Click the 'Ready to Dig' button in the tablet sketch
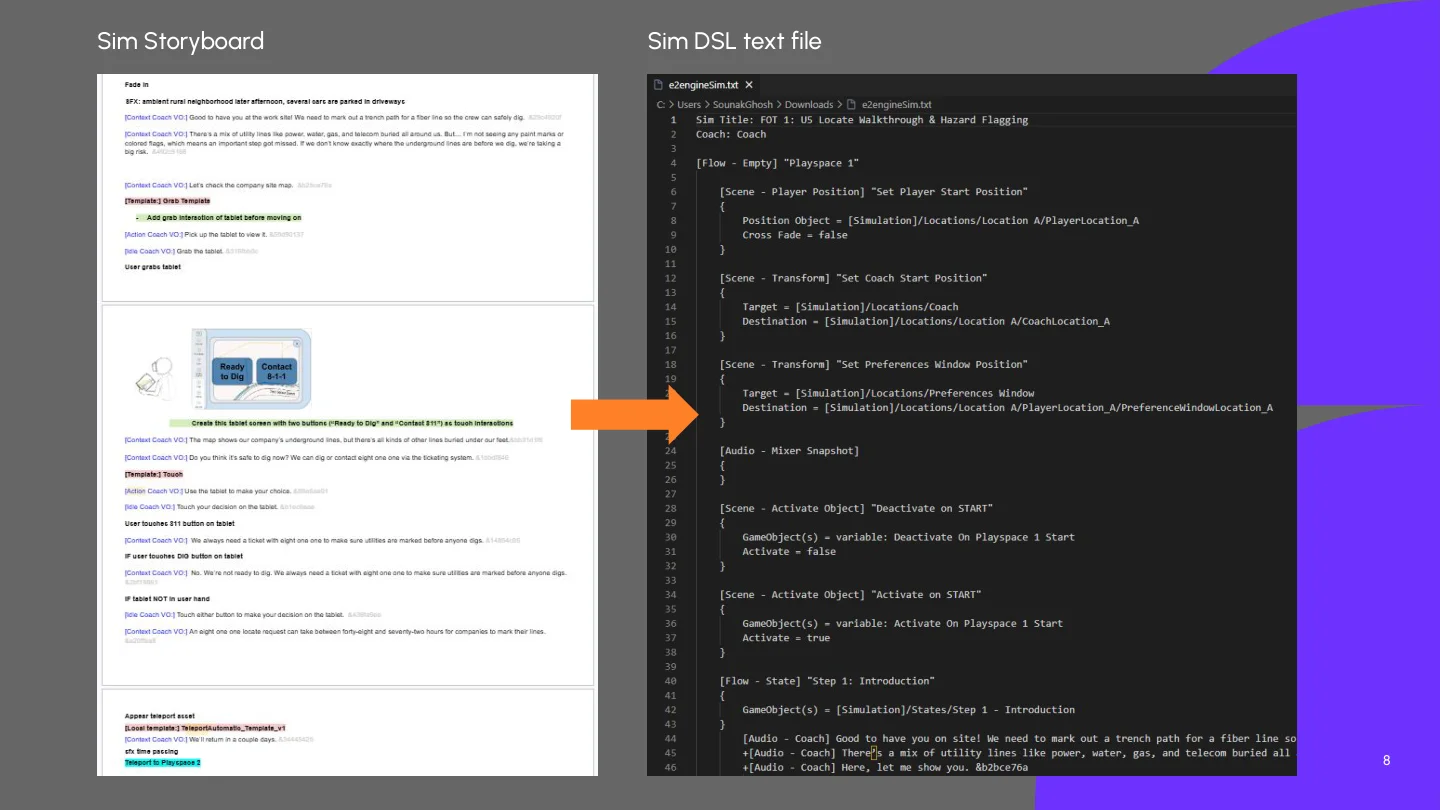 tap(232, 371)
